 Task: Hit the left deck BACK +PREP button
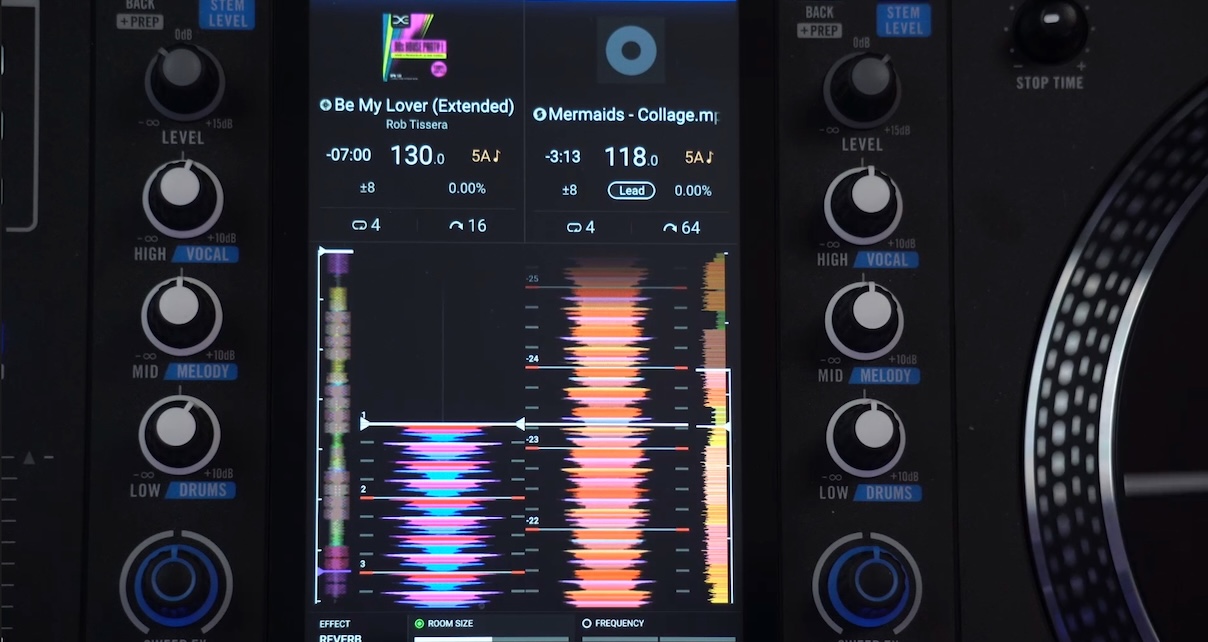tap(140, 14)
